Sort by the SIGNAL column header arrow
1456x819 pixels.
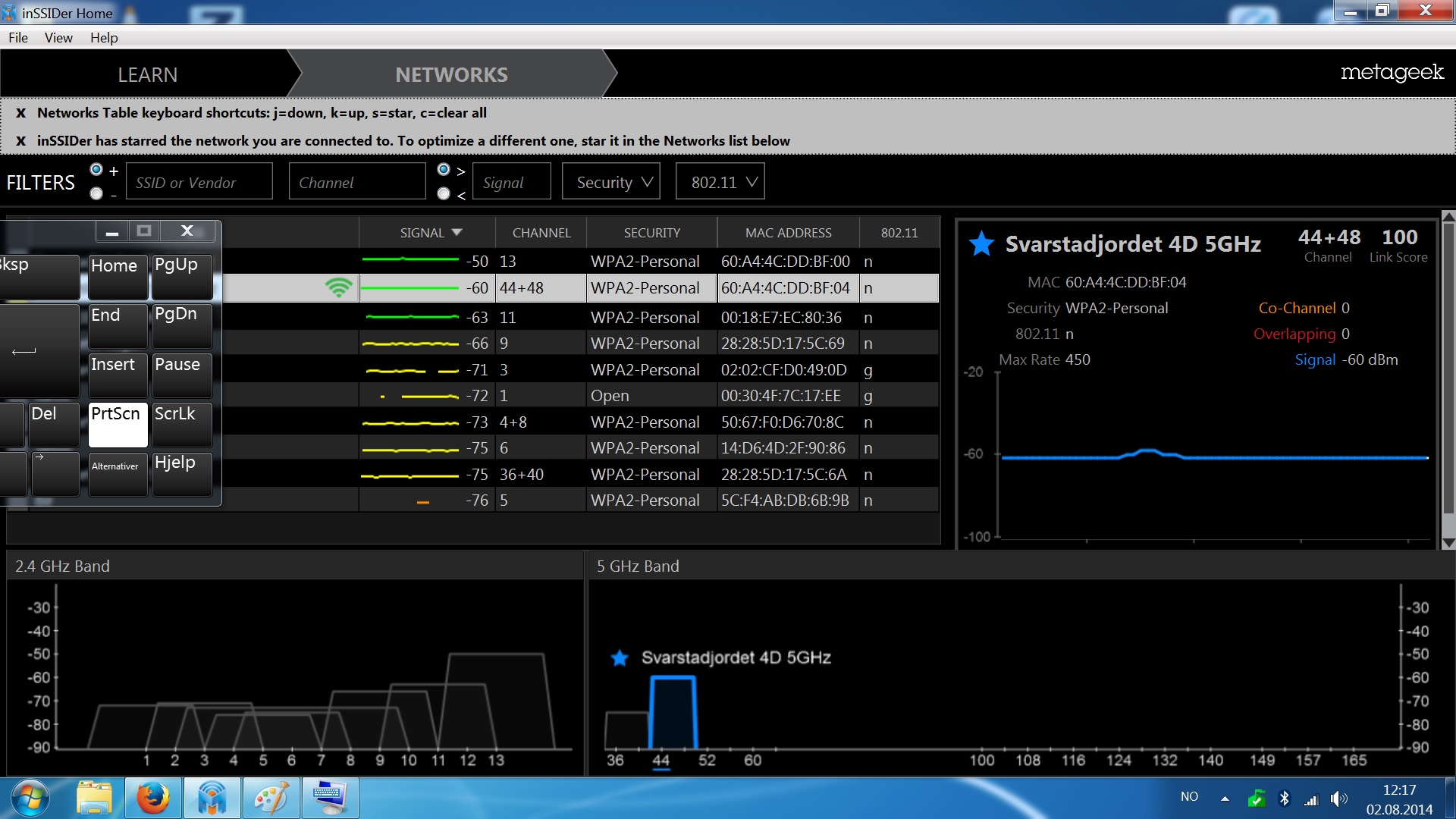point(457,233)
